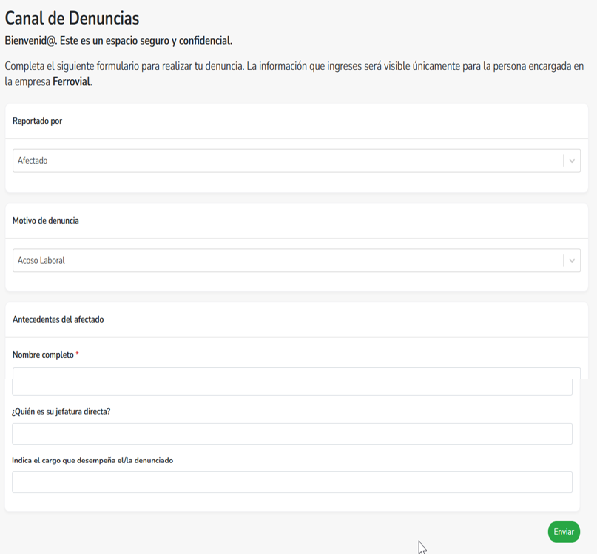
Task: Focus the cargo del denunciado text field
Action: tap(292, 482)
